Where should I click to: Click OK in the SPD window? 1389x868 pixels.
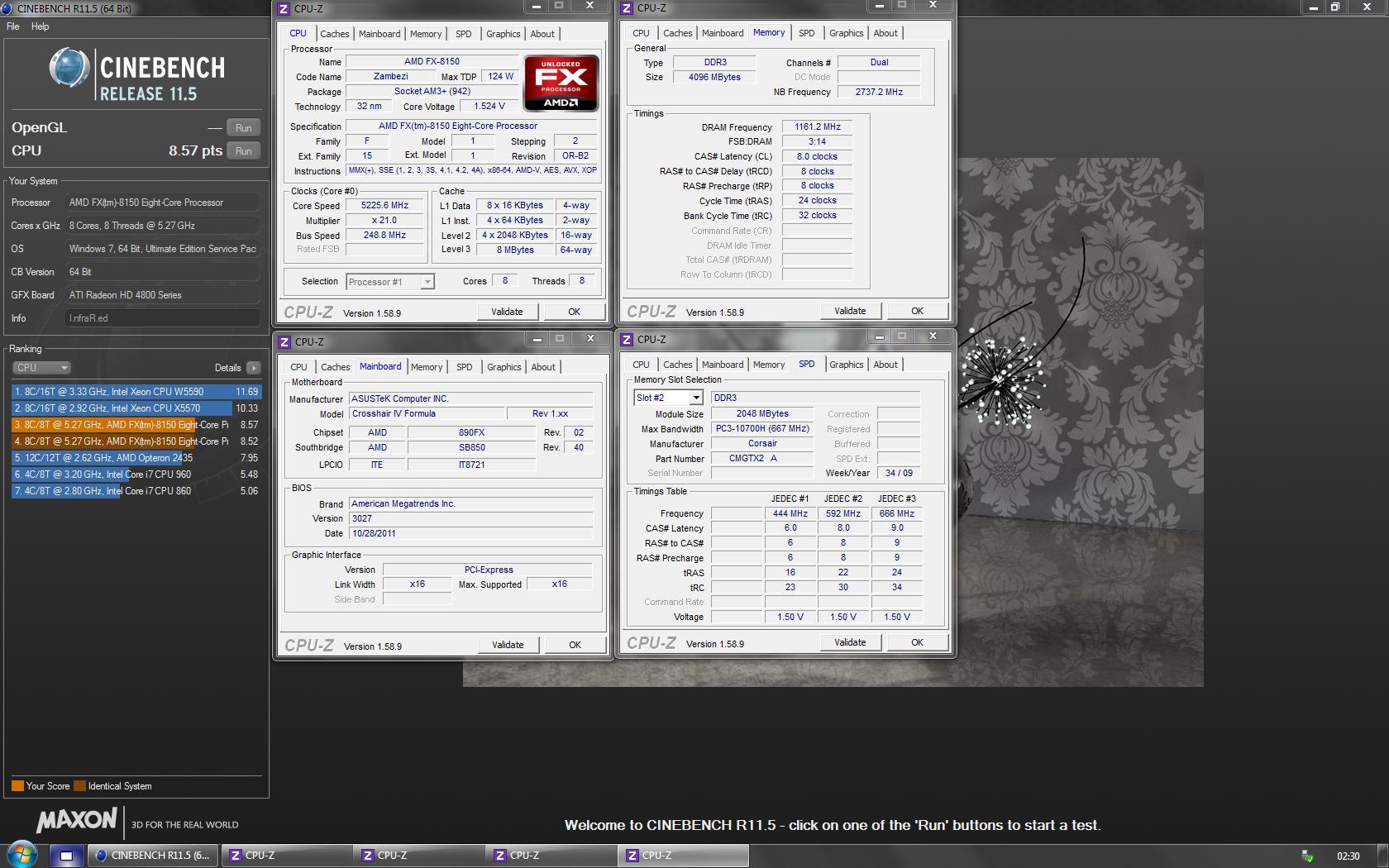click(x=917, y=642)
